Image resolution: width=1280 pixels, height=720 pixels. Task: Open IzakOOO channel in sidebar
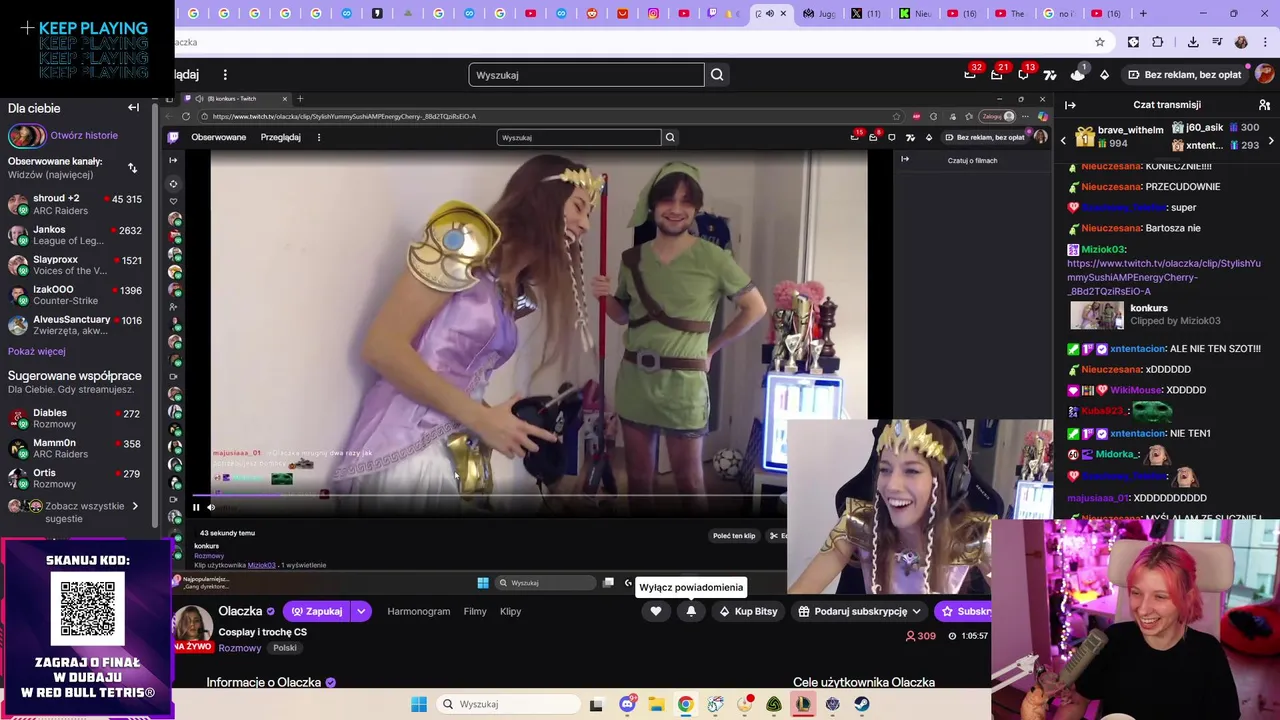click(x=75, y=295)
